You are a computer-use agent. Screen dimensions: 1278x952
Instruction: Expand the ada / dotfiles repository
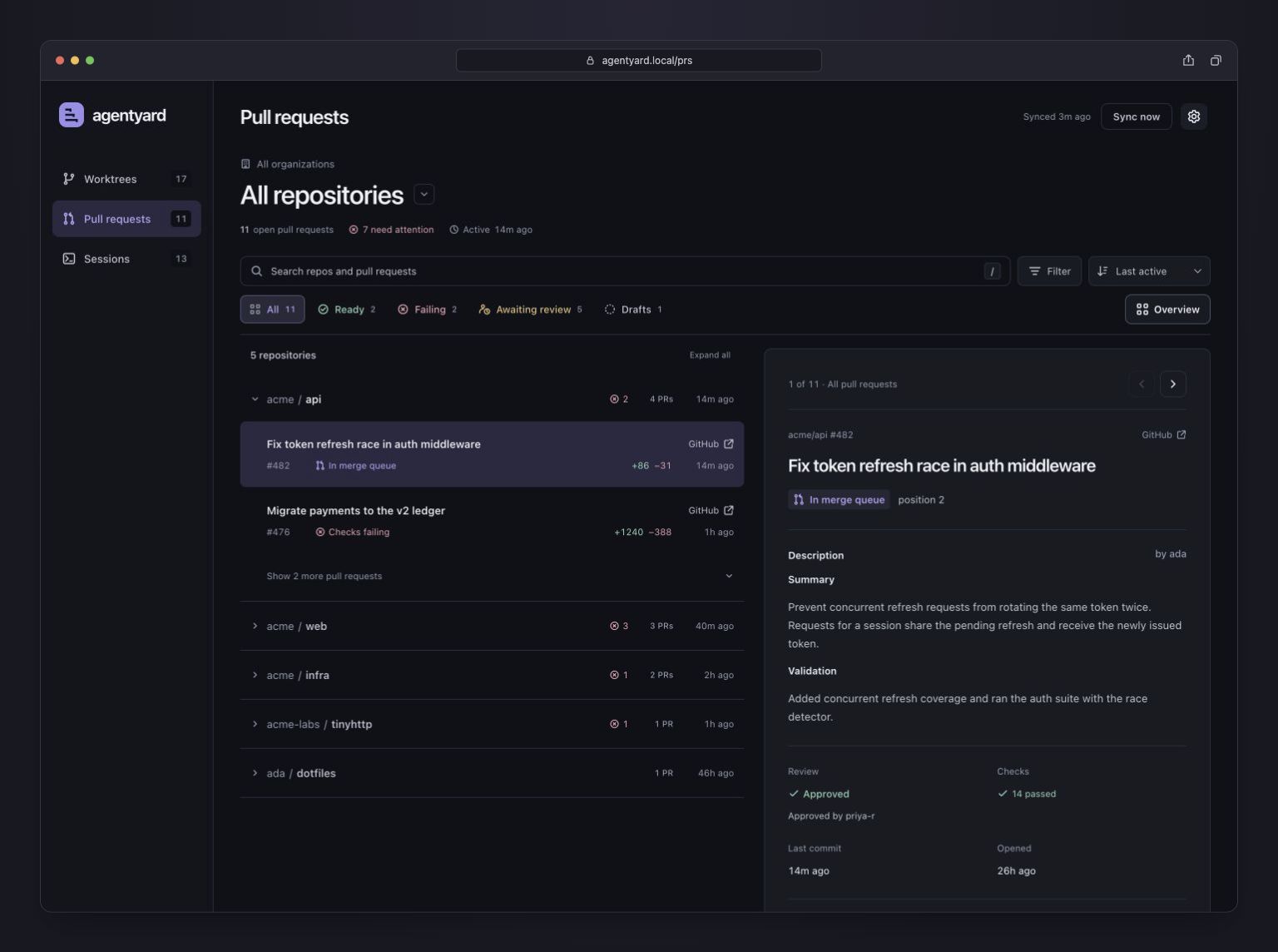255,773
